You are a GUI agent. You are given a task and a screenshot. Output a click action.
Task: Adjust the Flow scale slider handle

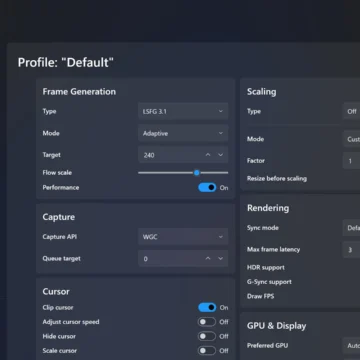pyautogui.click(x=197, y=173)
